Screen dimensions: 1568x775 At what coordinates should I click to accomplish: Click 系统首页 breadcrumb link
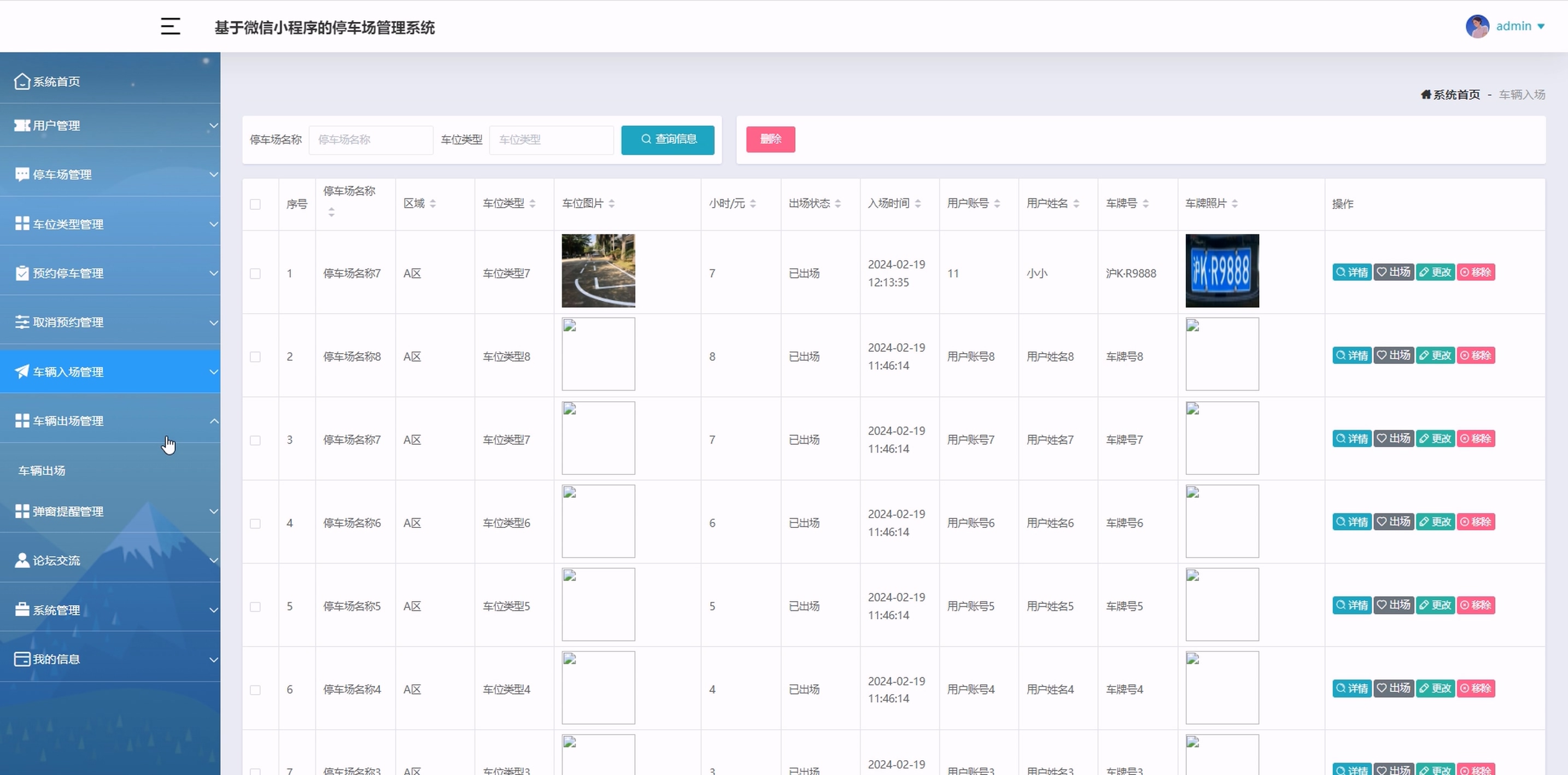click(x=1456, y=95)
